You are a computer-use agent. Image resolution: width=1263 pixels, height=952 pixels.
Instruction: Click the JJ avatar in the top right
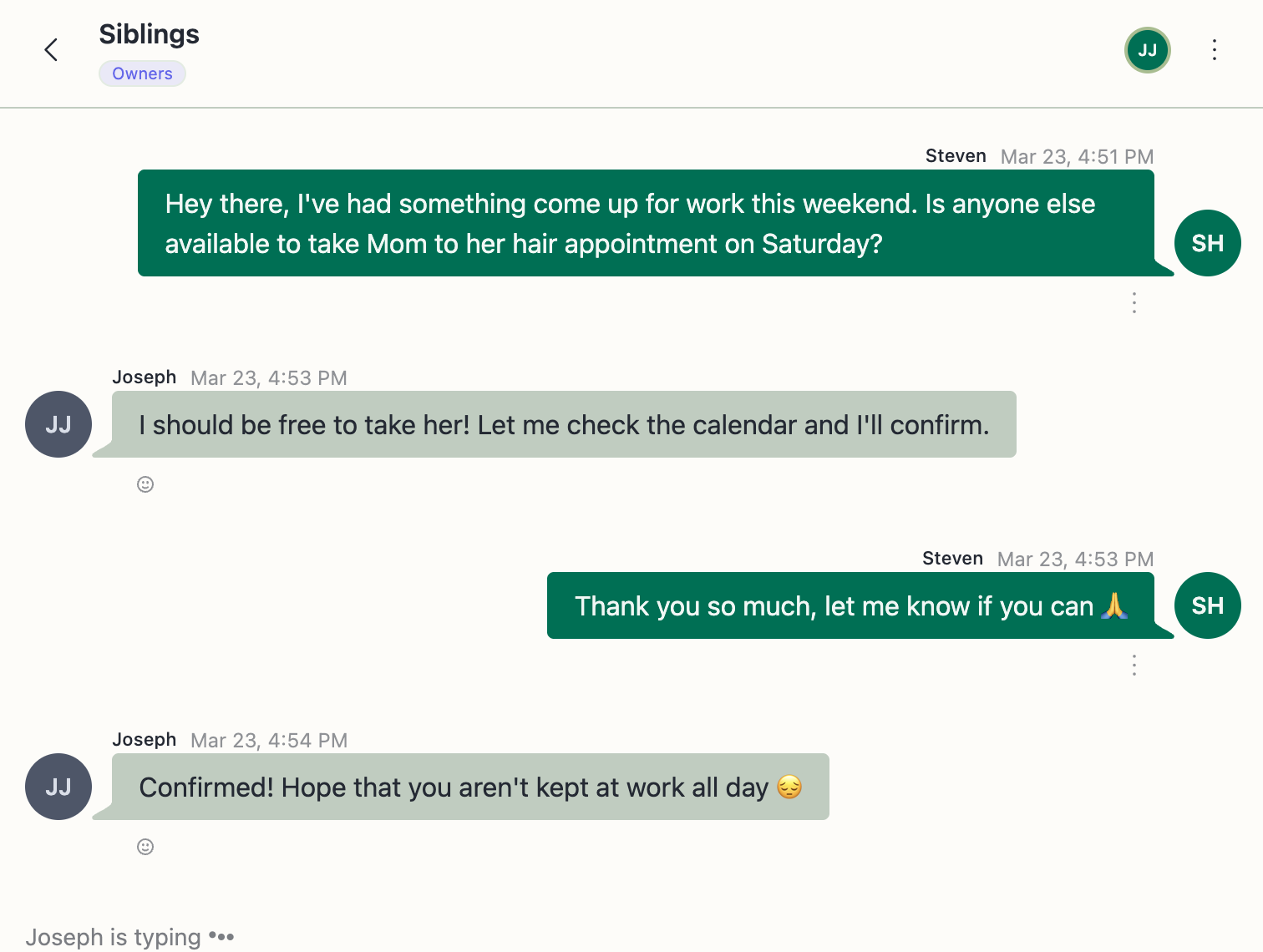coord(1147,50)
